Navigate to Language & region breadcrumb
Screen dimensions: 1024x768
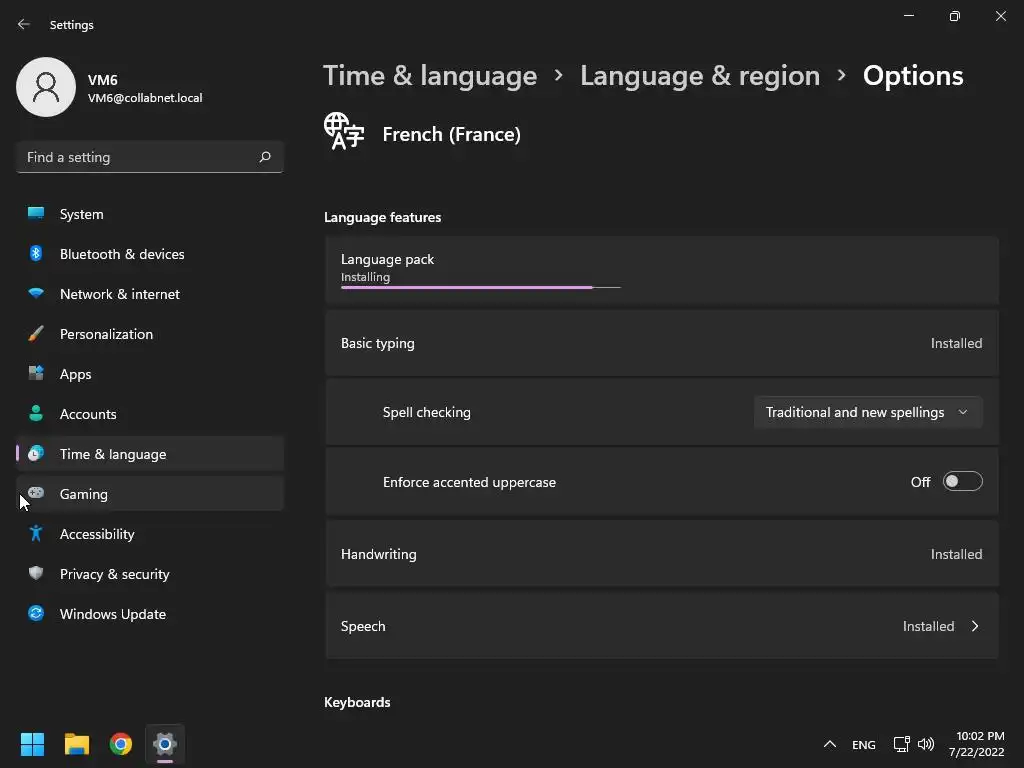click(700, 76)
